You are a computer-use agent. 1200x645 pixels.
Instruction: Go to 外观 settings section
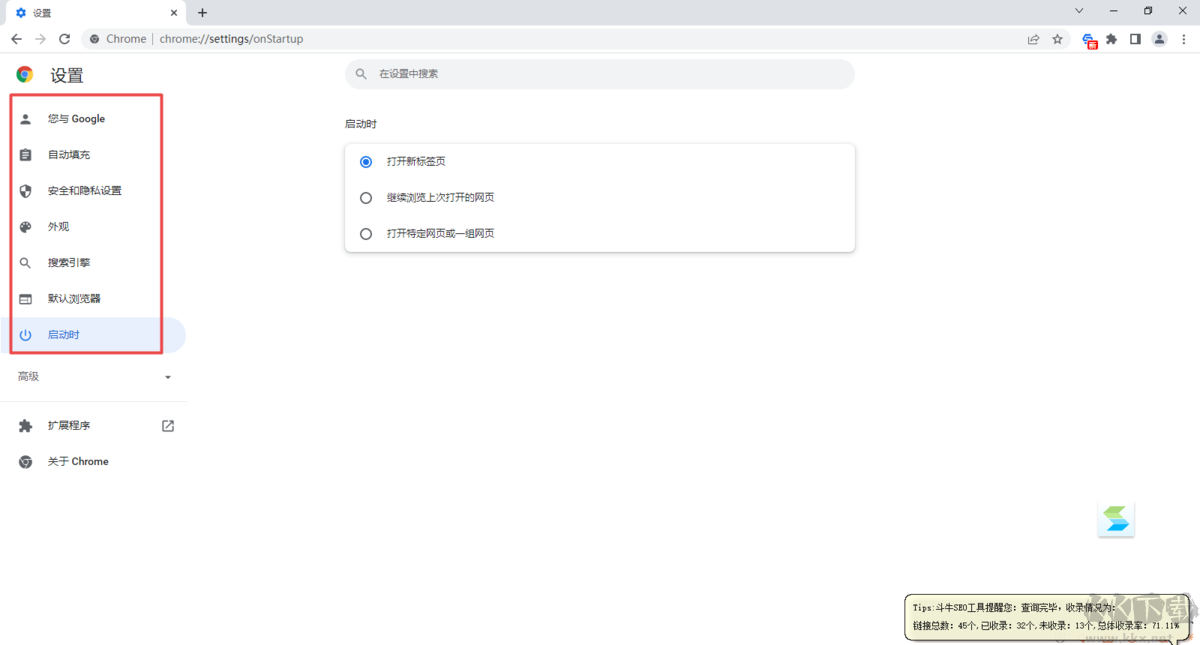coord(58,227)
